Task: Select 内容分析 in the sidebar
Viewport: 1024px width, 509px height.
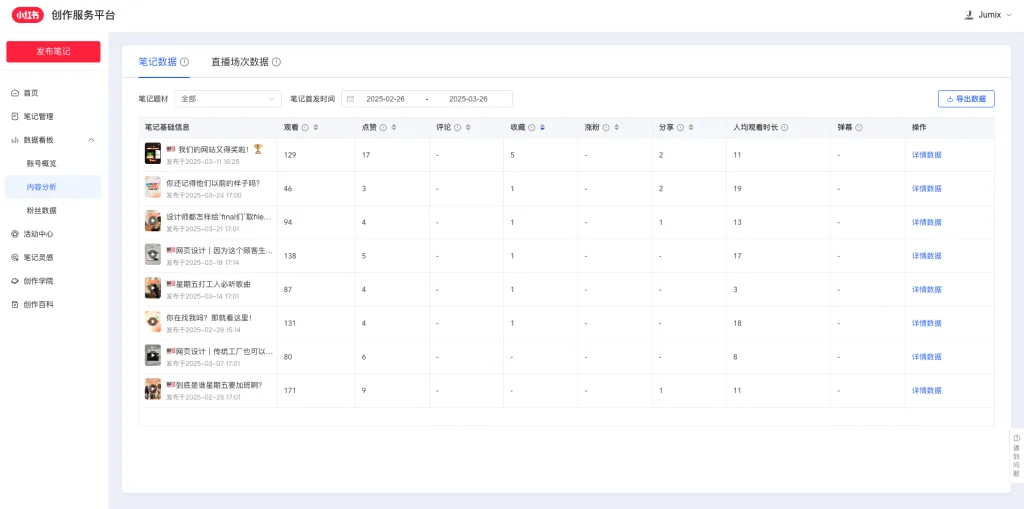Action: point(53,187)
